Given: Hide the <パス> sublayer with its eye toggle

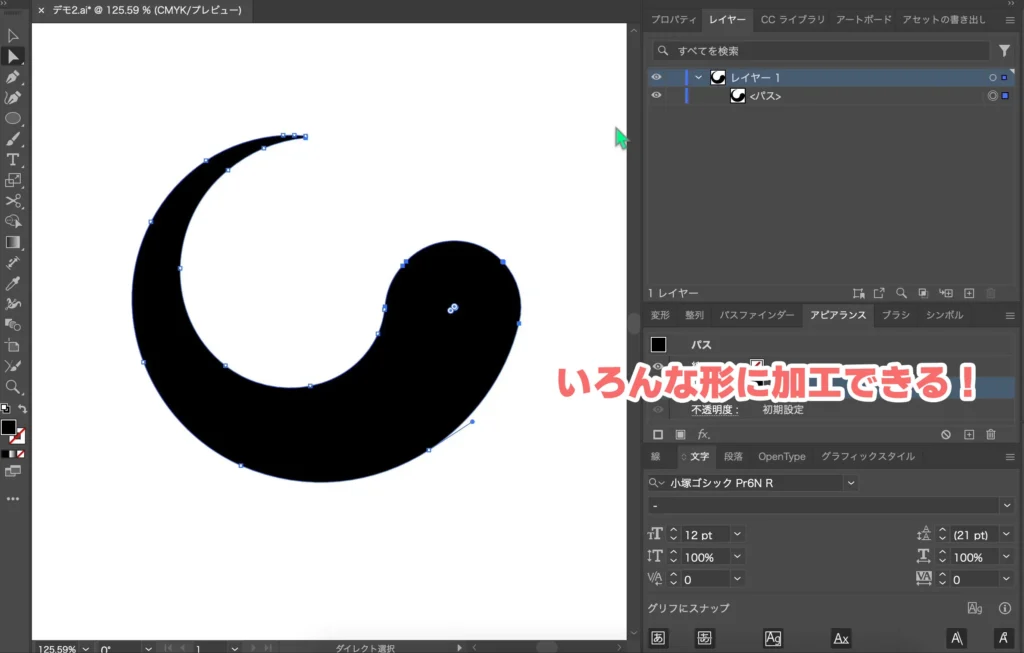Looking at the screenshot, I should [x=657, y=95].
